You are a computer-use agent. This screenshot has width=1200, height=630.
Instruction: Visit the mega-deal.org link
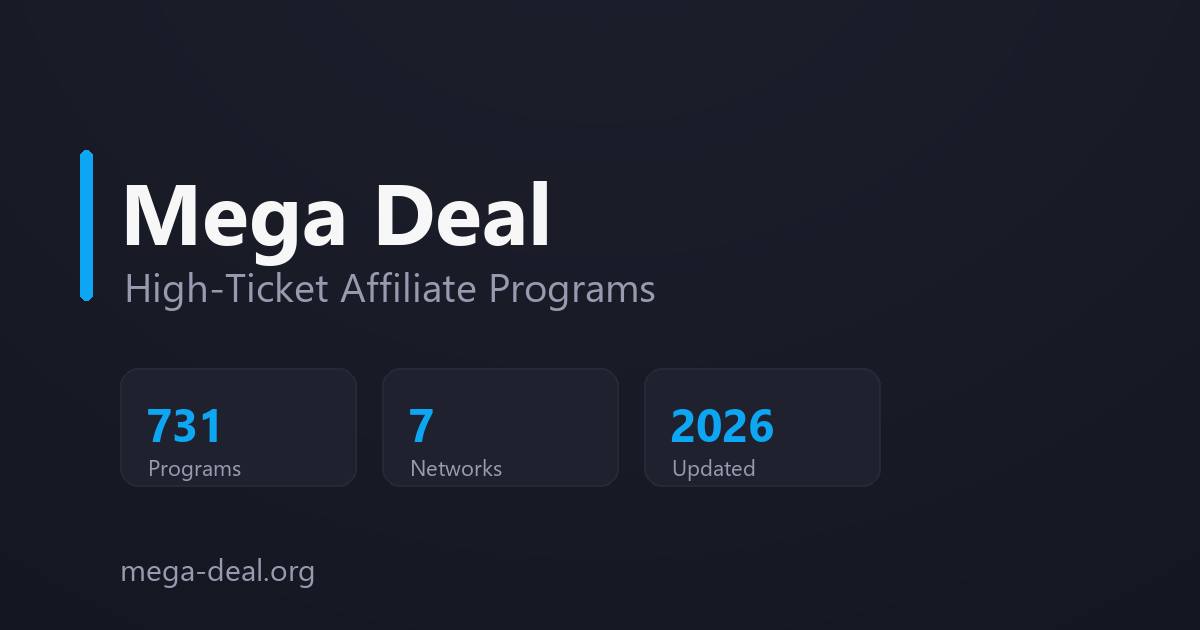tap(217, 572)
